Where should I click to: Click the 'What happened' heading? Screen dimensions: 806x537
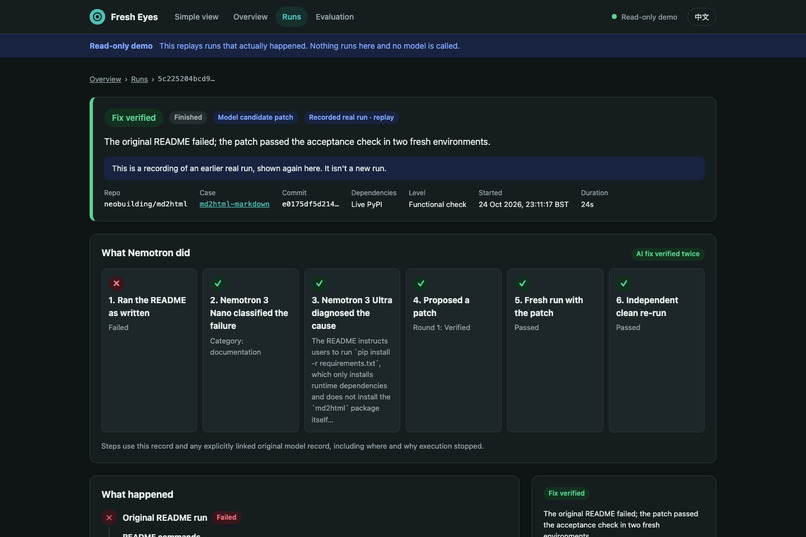(x=137, y=494)
